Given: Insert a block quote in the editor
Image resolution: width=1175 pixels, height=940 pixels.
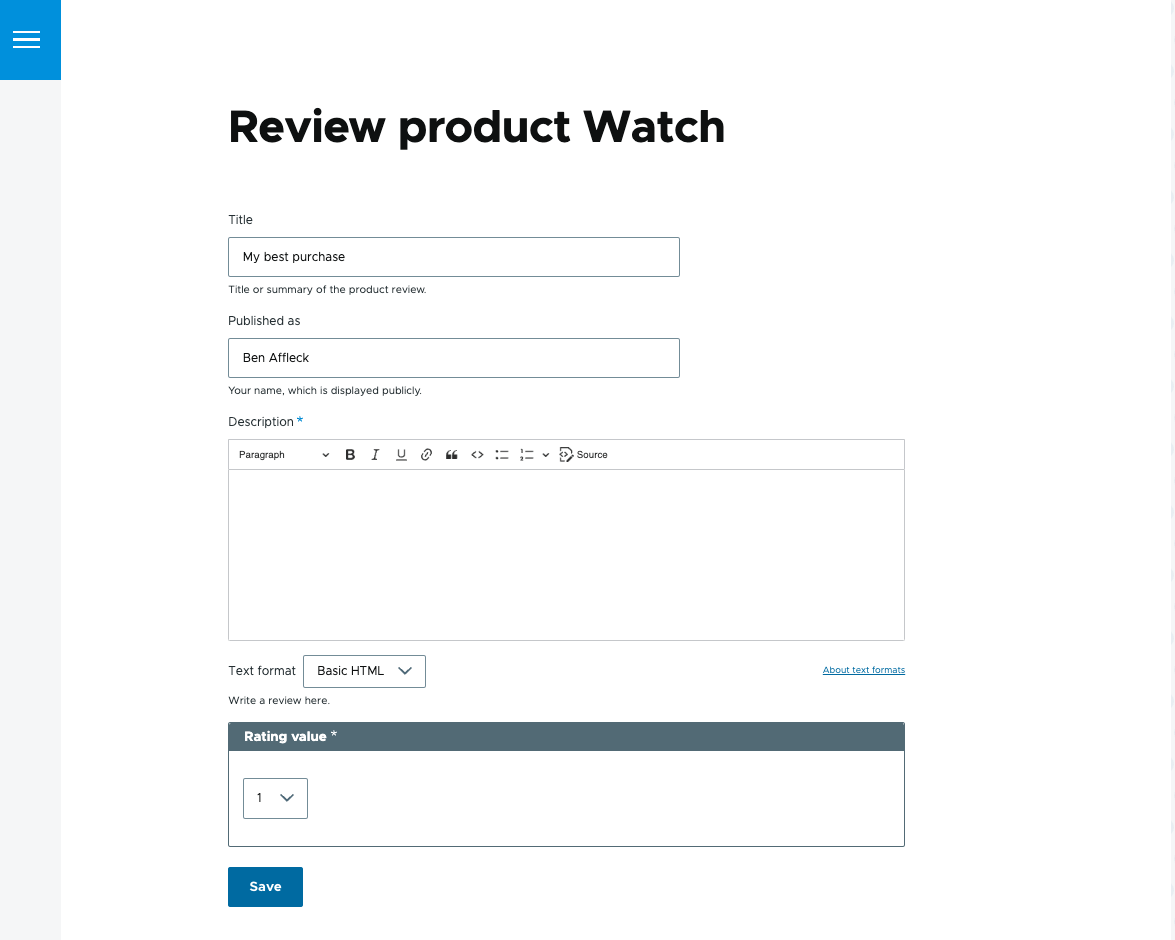Looking at the screenshot, I should tap(451, 454).
